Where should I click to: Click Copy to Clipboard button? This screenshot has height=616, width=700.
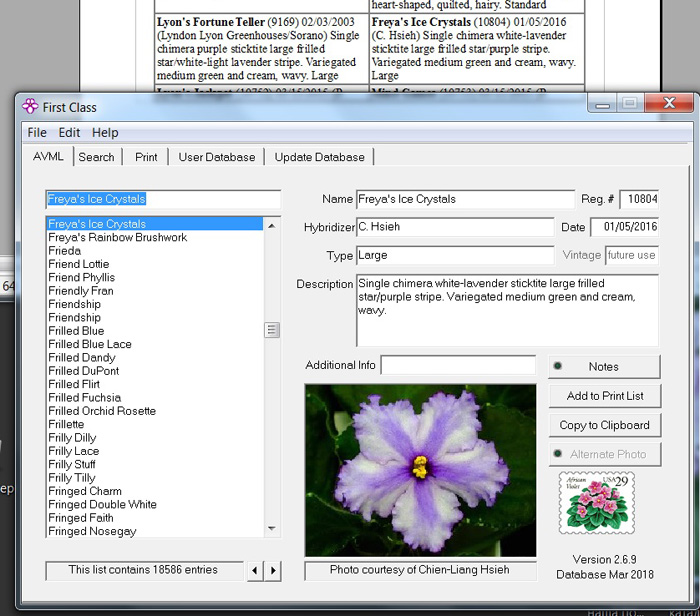click(x=604, y=425)
